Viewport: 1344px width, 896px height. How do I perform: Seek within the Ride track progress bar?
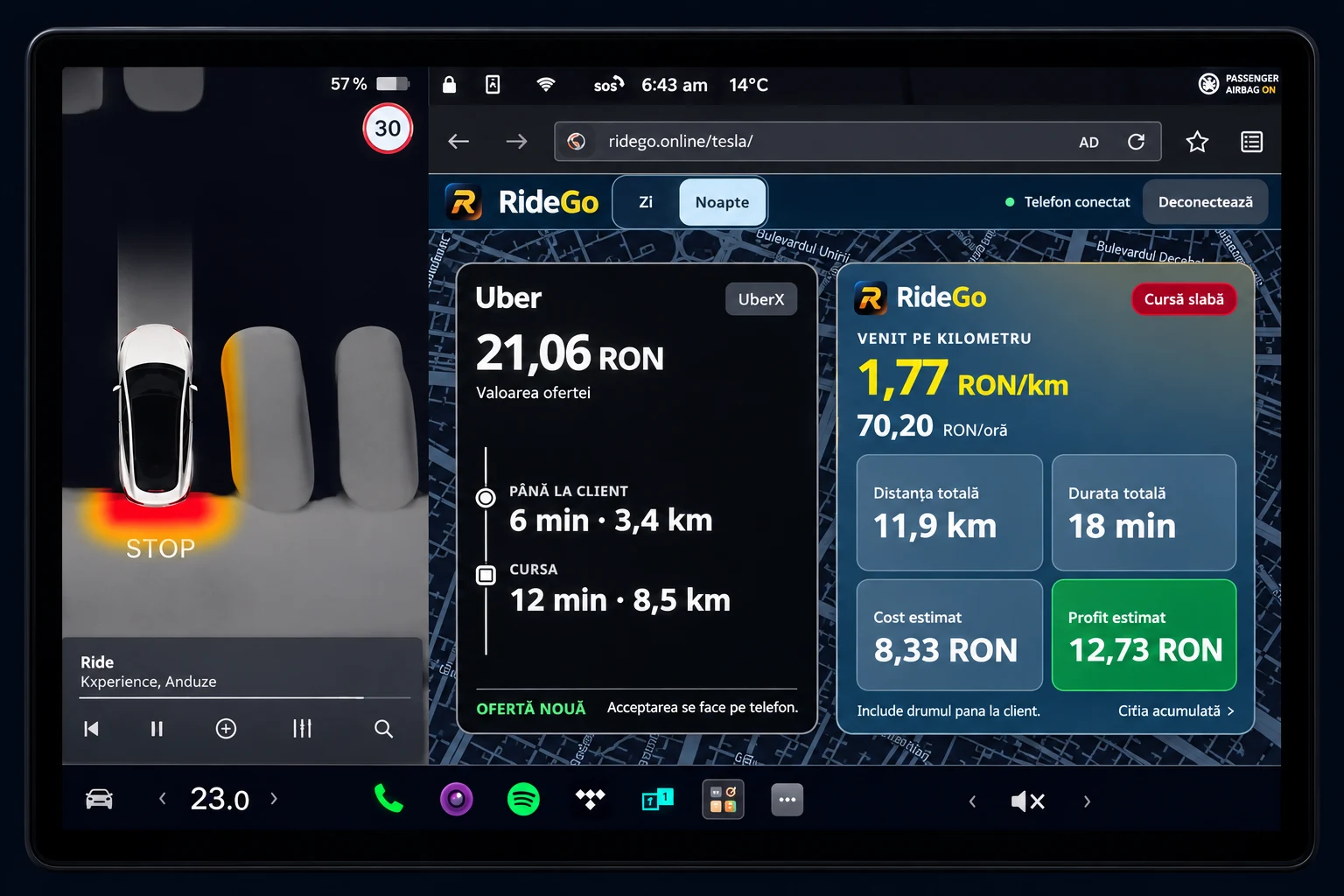pos(245,697)
